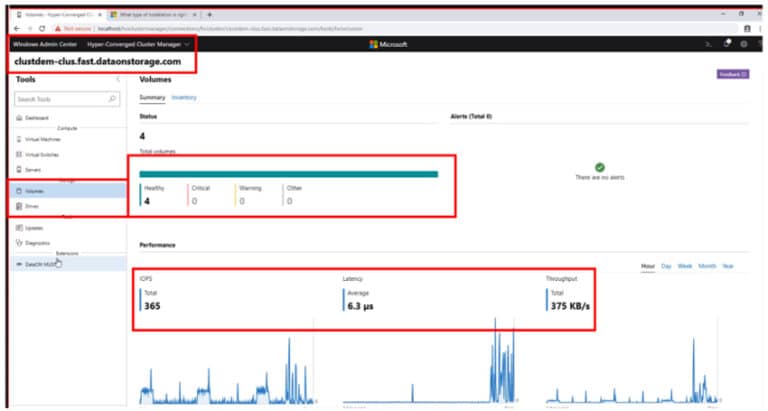
Task: Open settings gear in header
Action: click(x=744, y=44)
